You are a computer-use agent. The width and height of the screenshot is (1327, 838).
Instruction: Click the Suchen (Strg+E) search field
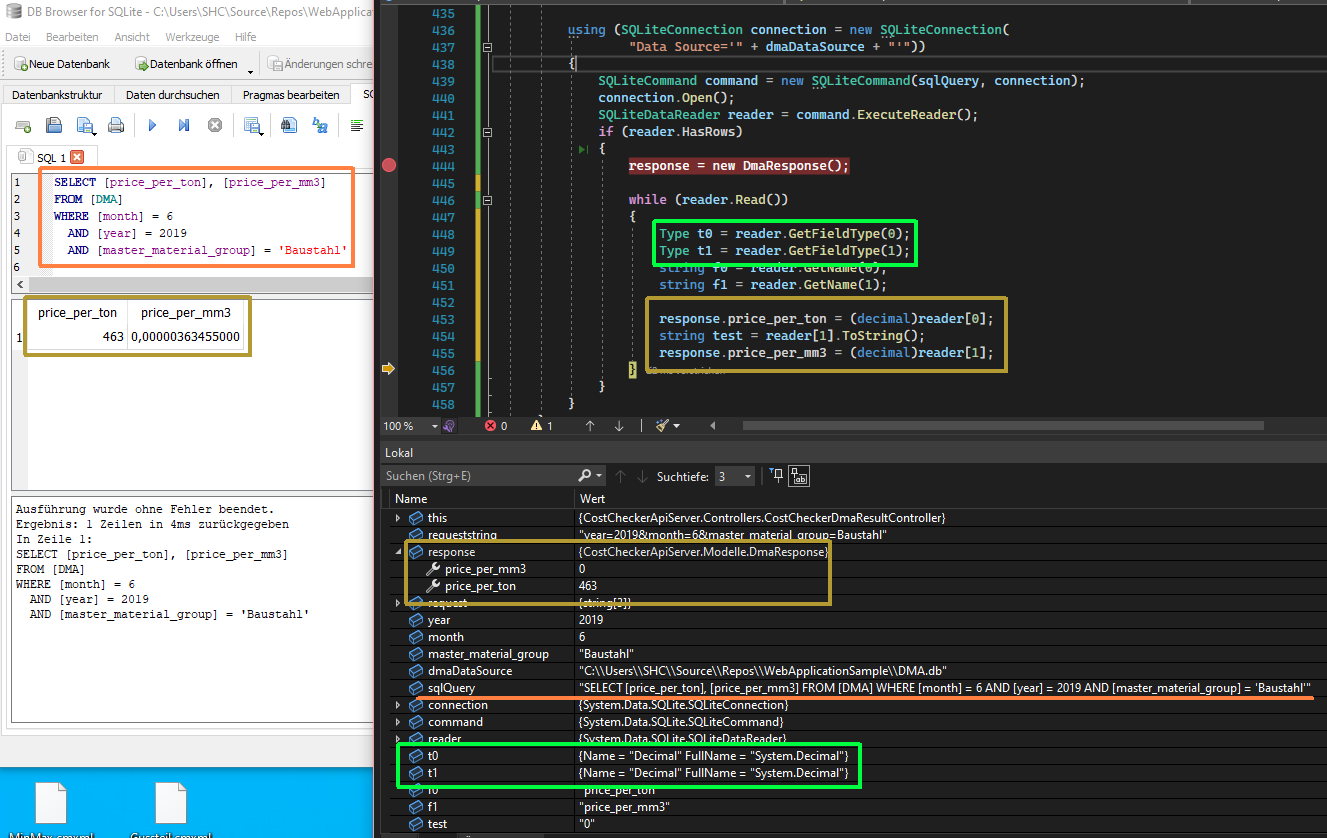pos(479,476)
